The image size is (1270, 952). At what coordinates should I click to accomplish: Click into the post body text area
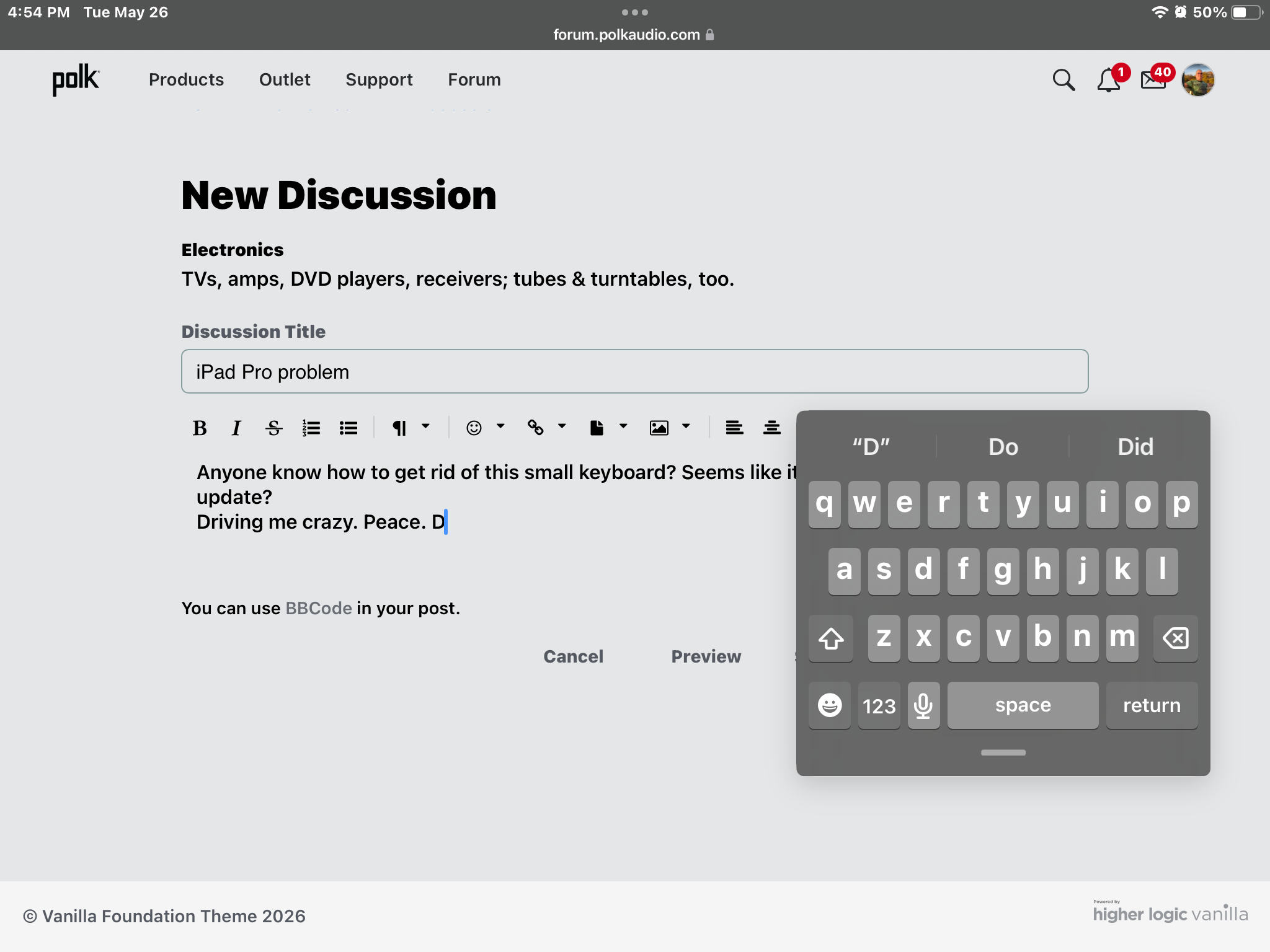coord(490,508)
